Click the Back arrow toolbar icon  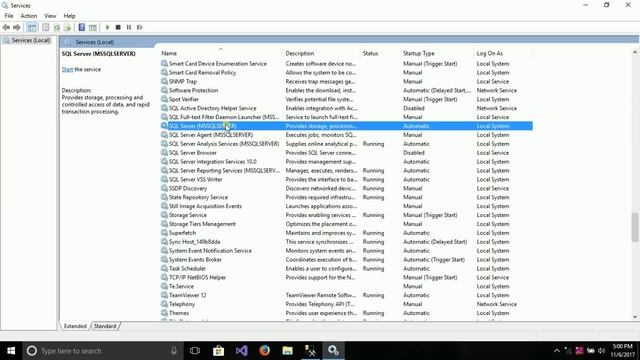pos(6,27)
